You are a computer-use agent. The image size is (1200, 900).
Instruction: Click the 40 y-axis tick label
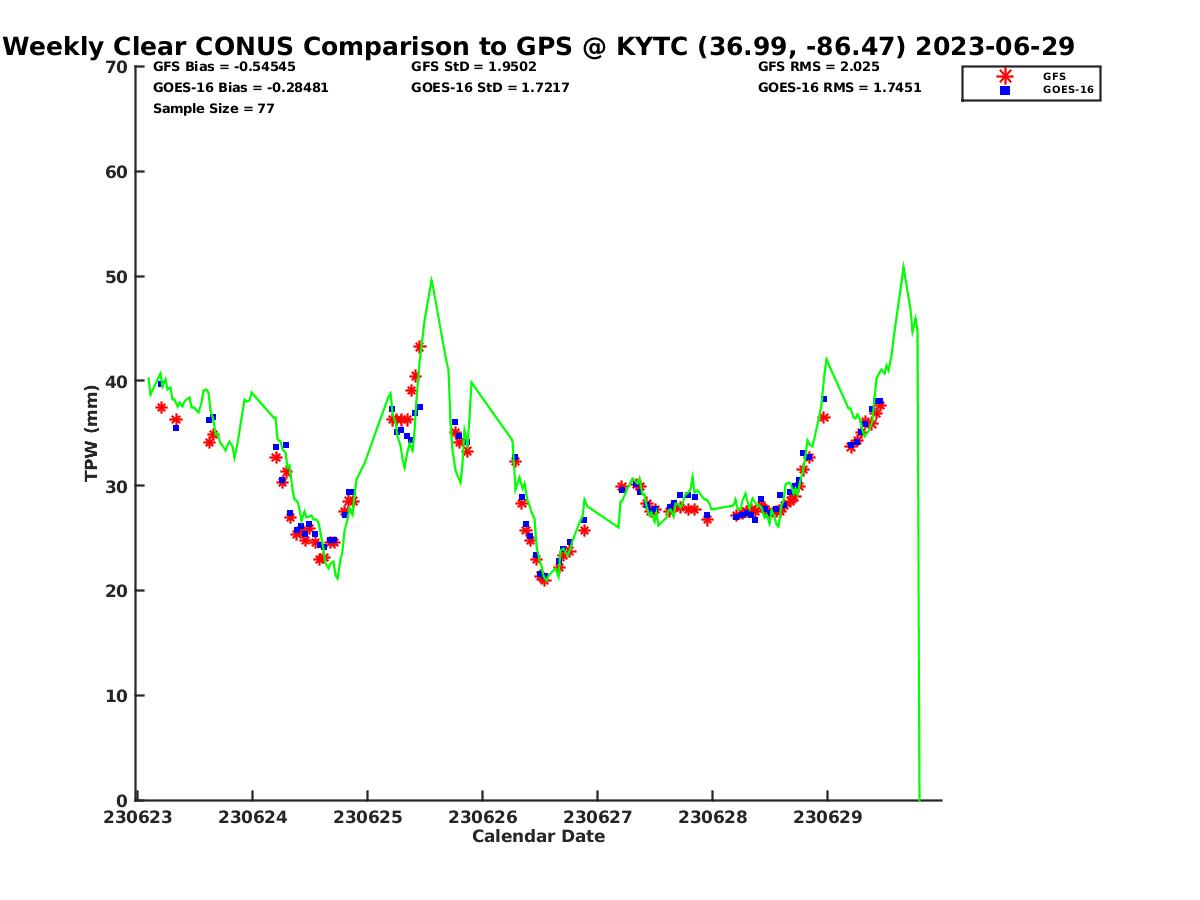click(117, 382)
